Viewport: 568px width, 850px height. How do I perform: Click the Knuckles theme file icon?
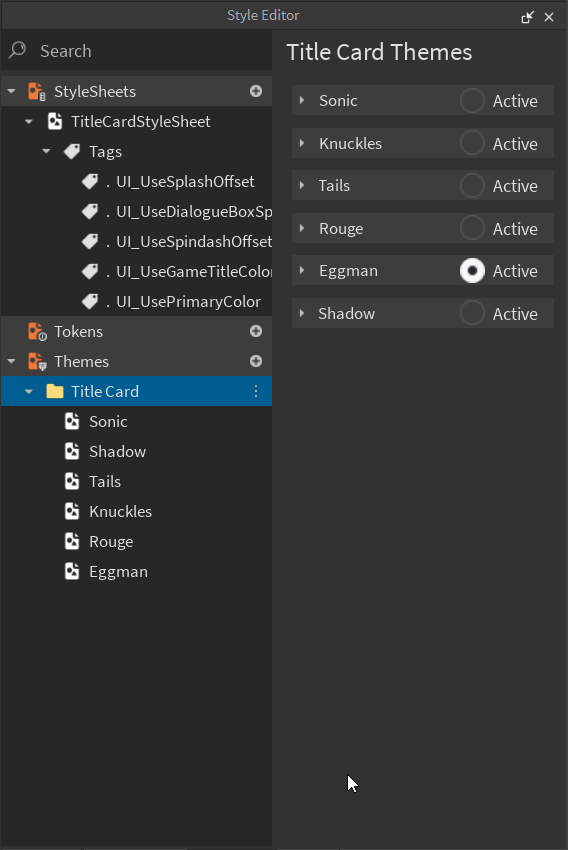pos(72,511)
